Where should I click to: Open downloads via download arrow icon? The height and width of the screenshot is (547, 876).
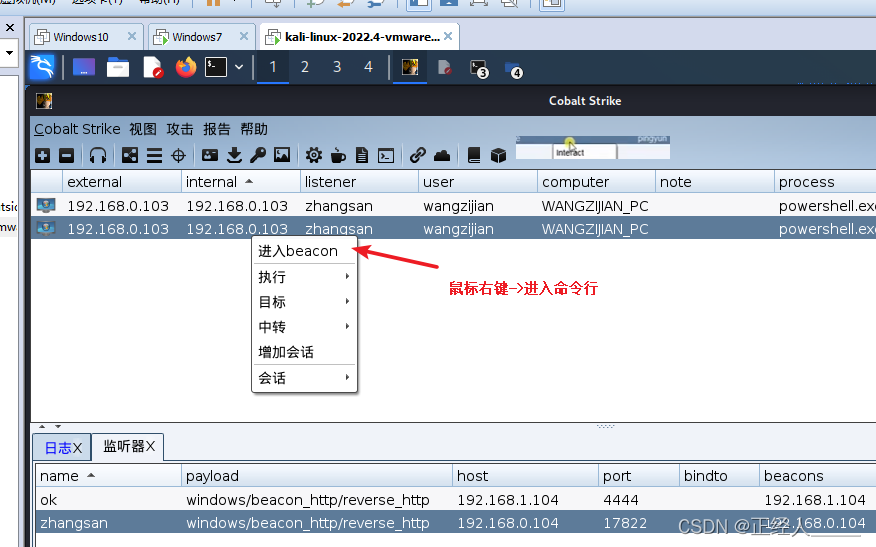234,155
